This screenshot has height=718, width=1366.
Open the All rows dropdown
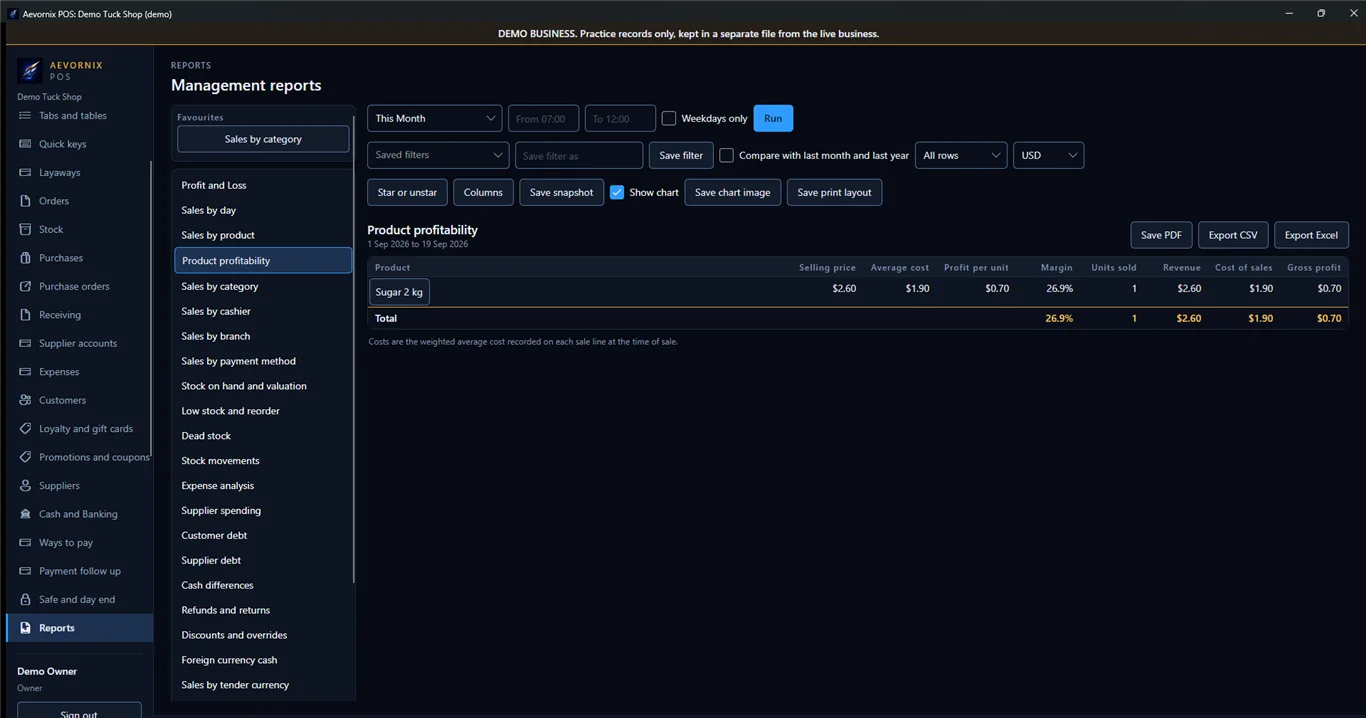coord(961,155)
